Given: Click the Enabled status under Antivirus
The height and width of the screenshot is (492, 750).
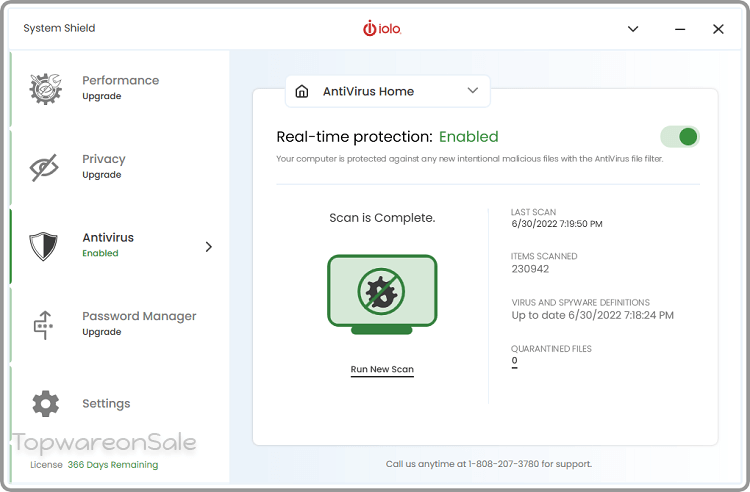Looking at the screenshot, I should [x=100, y=253].
